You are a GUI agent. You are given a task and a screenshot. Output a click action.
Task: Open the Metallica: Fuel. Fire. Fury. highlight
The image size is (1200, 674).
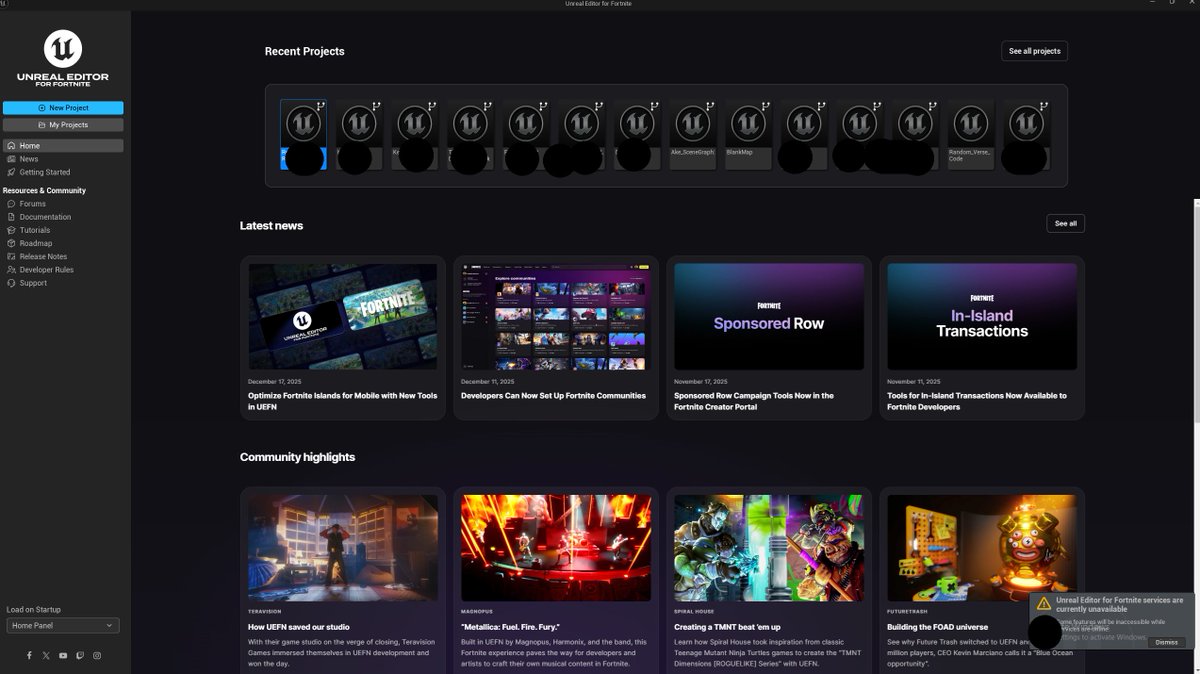pos(556,580)
